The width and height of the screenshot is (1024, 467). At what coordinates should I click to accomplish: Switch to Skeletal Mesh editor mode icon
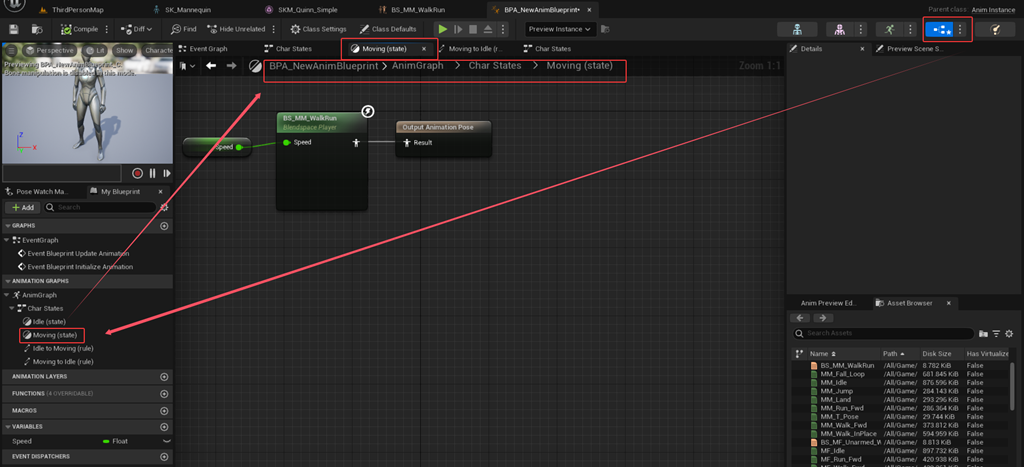coord(840,29)
